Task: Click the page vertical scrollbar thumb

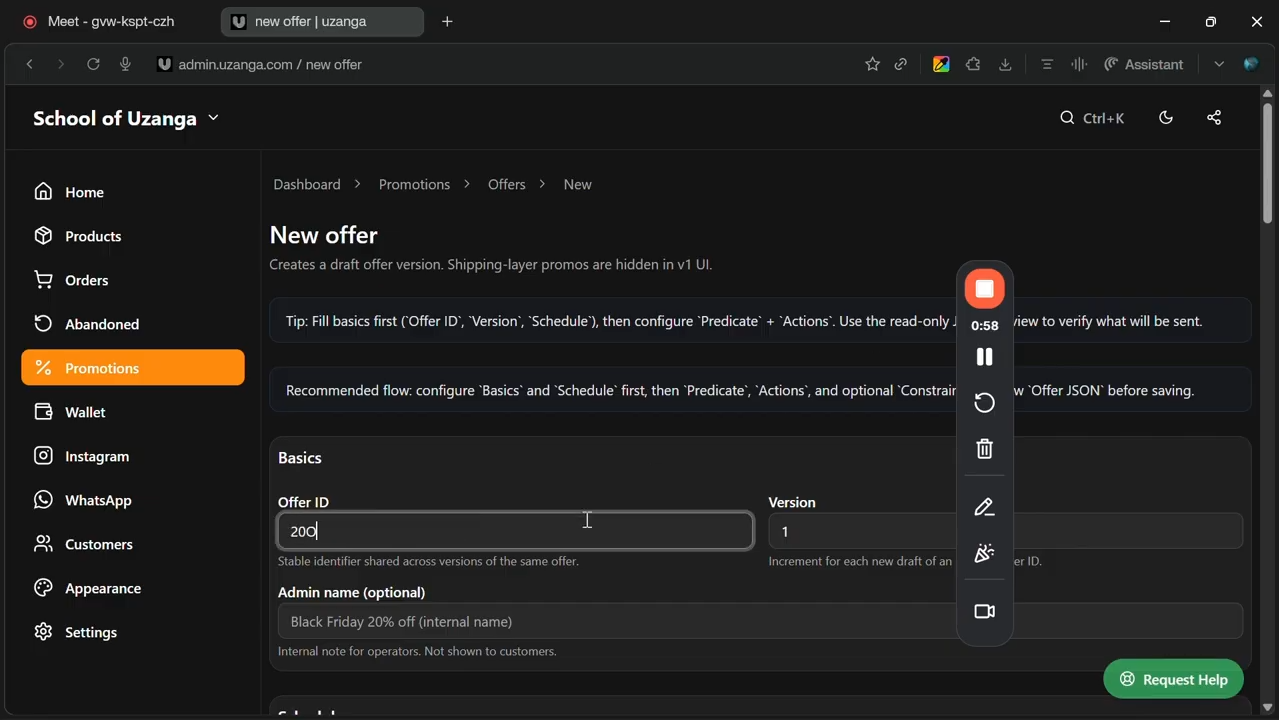Action: click(1267, 162)
